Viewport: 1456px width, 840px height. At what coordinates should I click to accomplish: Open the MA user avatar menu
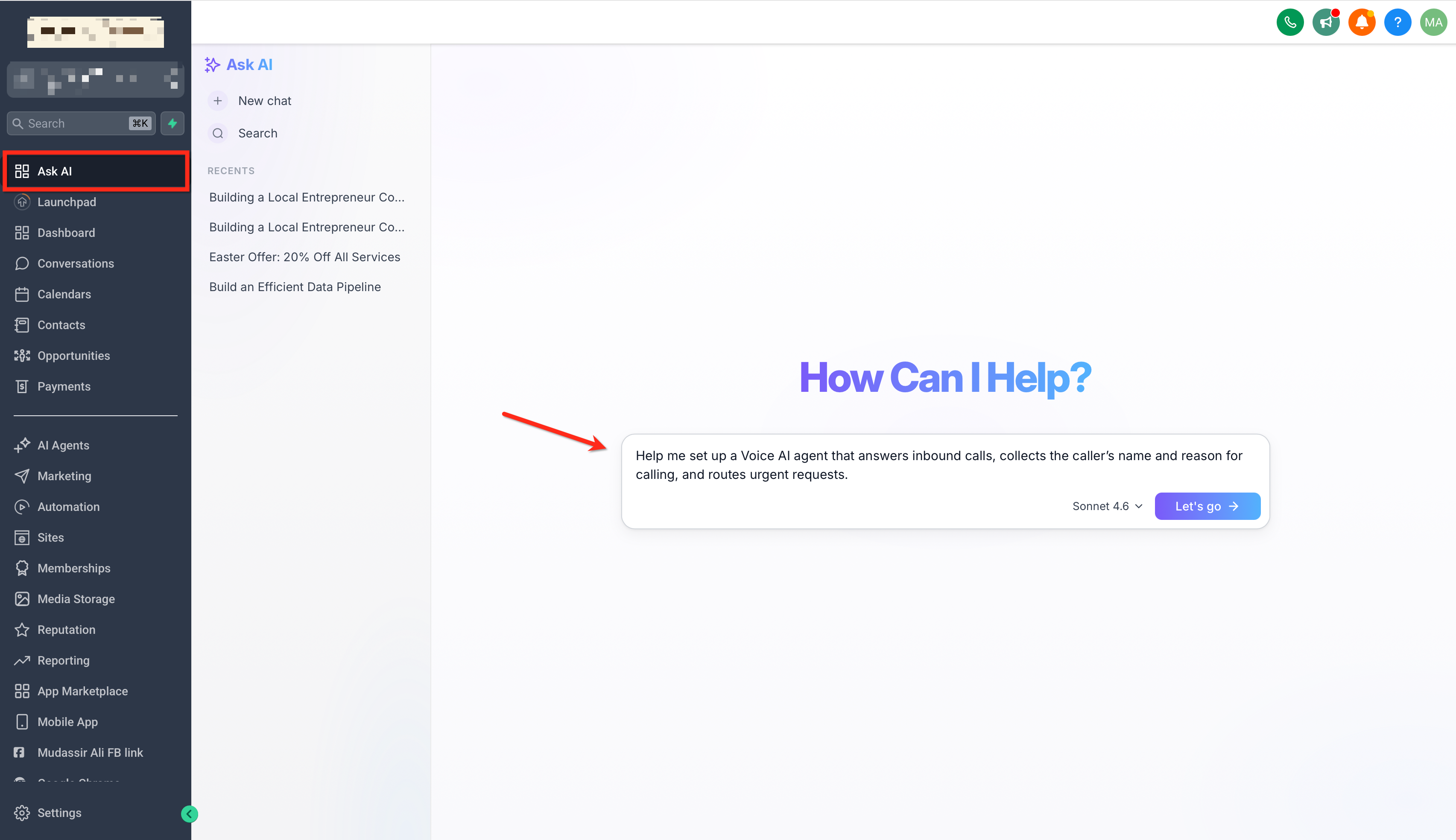(x=1433, y=23)
